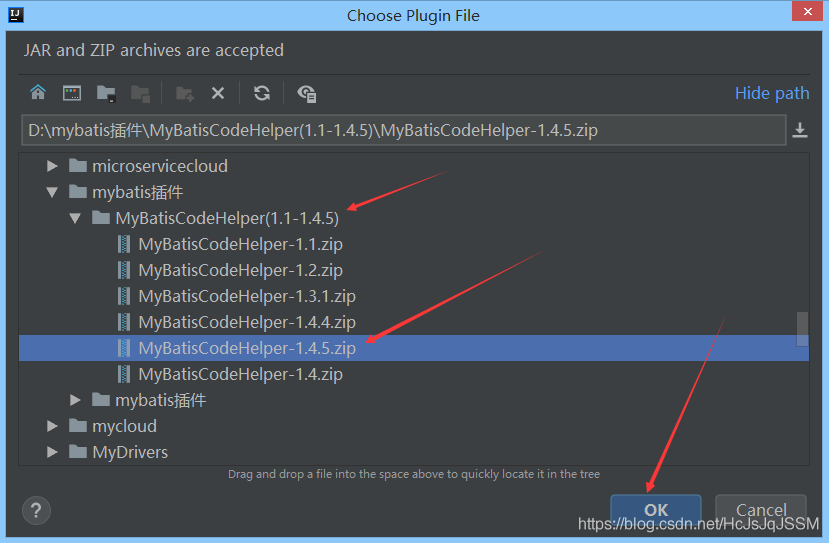Expand the mycloud folder
The width and height of the screenshot is (829, 543).
click(52, 426)
